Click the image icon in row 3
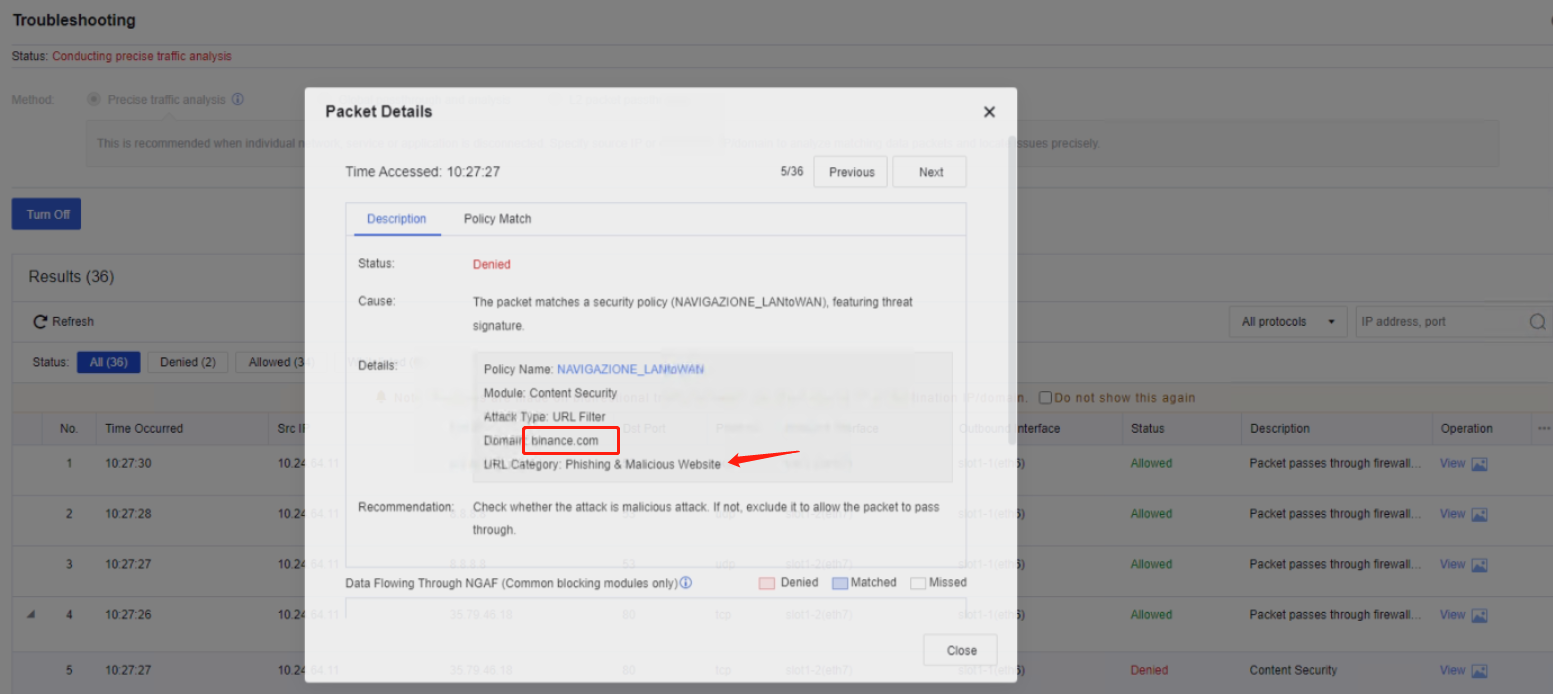 coord(1479,565)
